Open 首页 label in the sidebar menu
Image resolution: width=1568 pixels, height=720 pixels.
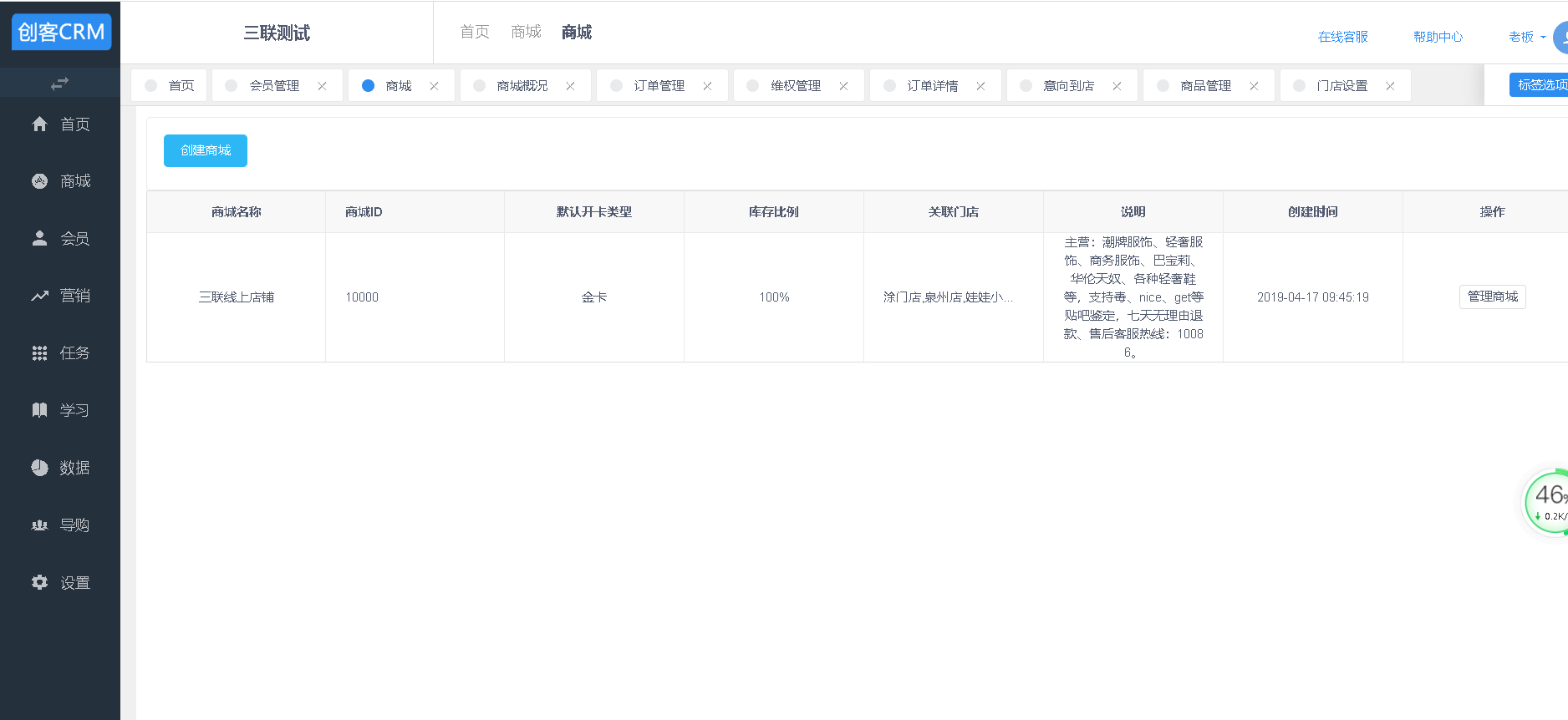74,124
